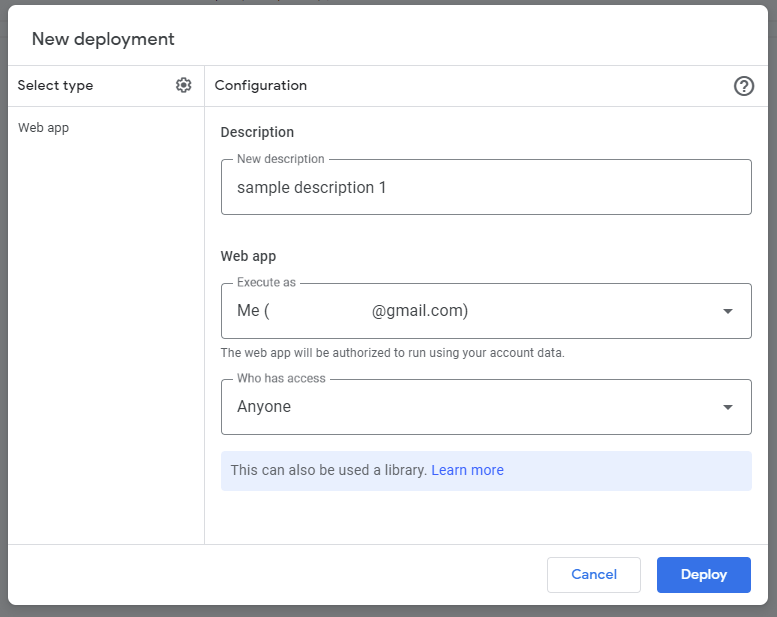Screen dimensions: 777x617
Task: Open the Who has access dropdown arrow
Action: point(728,407)
